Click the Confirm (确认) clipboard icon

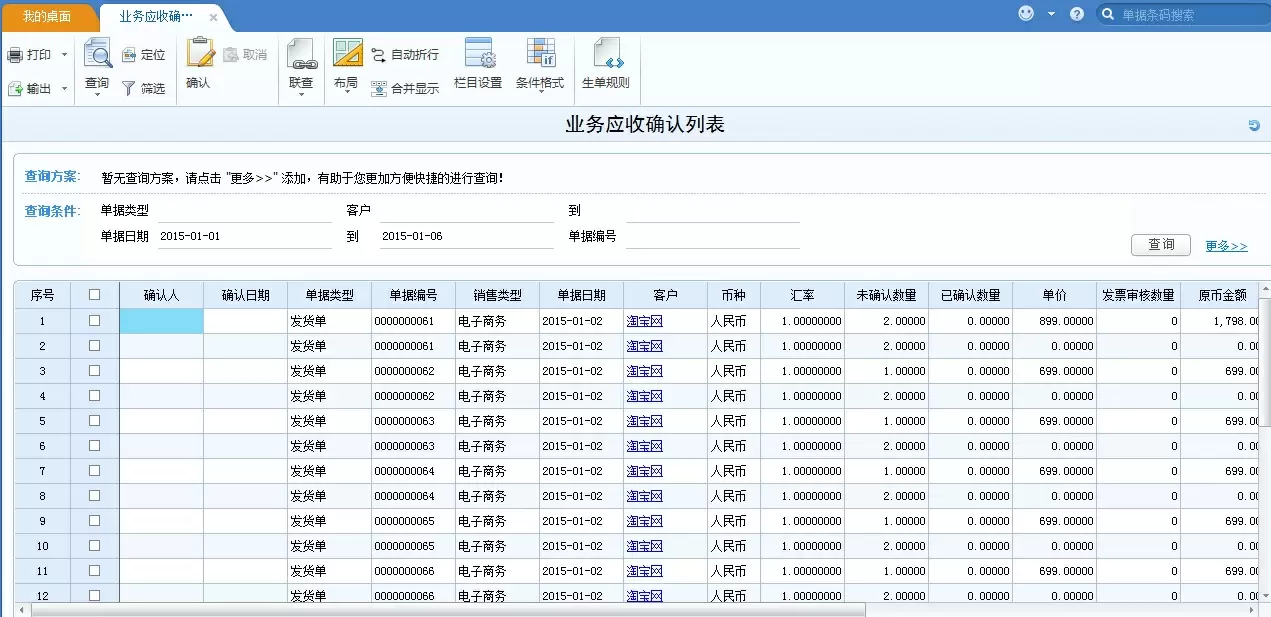[199, 53]
